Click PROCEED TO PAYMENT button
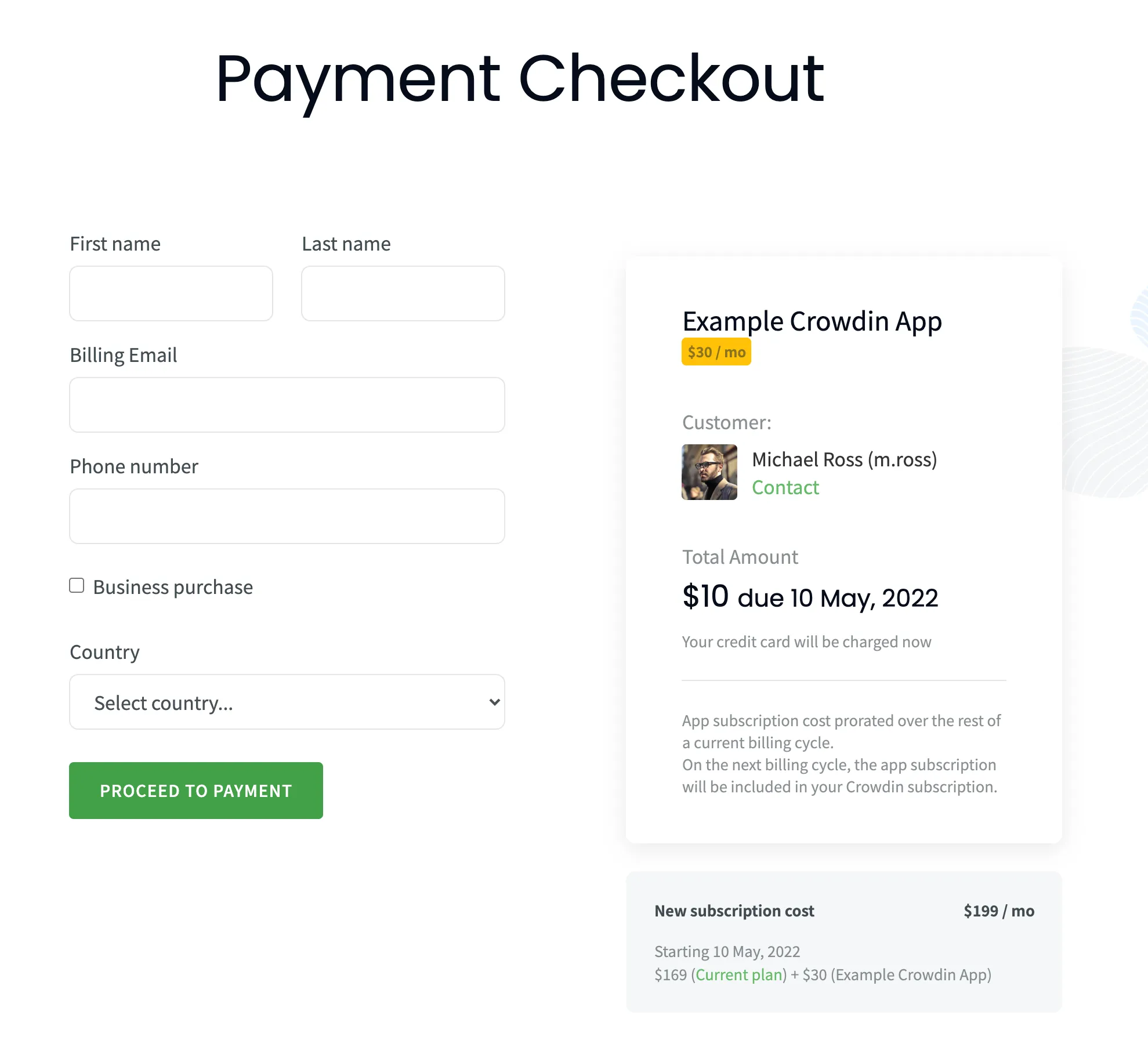This screenshot has width=1148, height=1040. coord(196,790)
